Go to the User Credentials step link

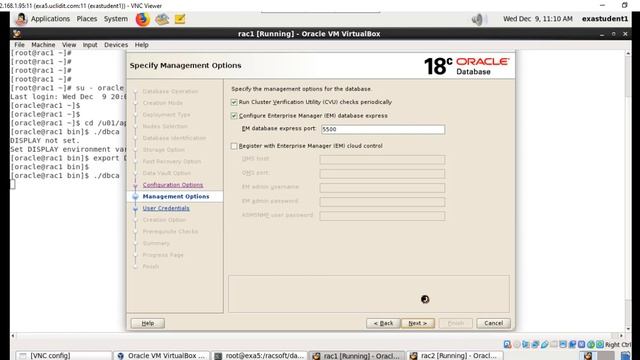(166, 208)
